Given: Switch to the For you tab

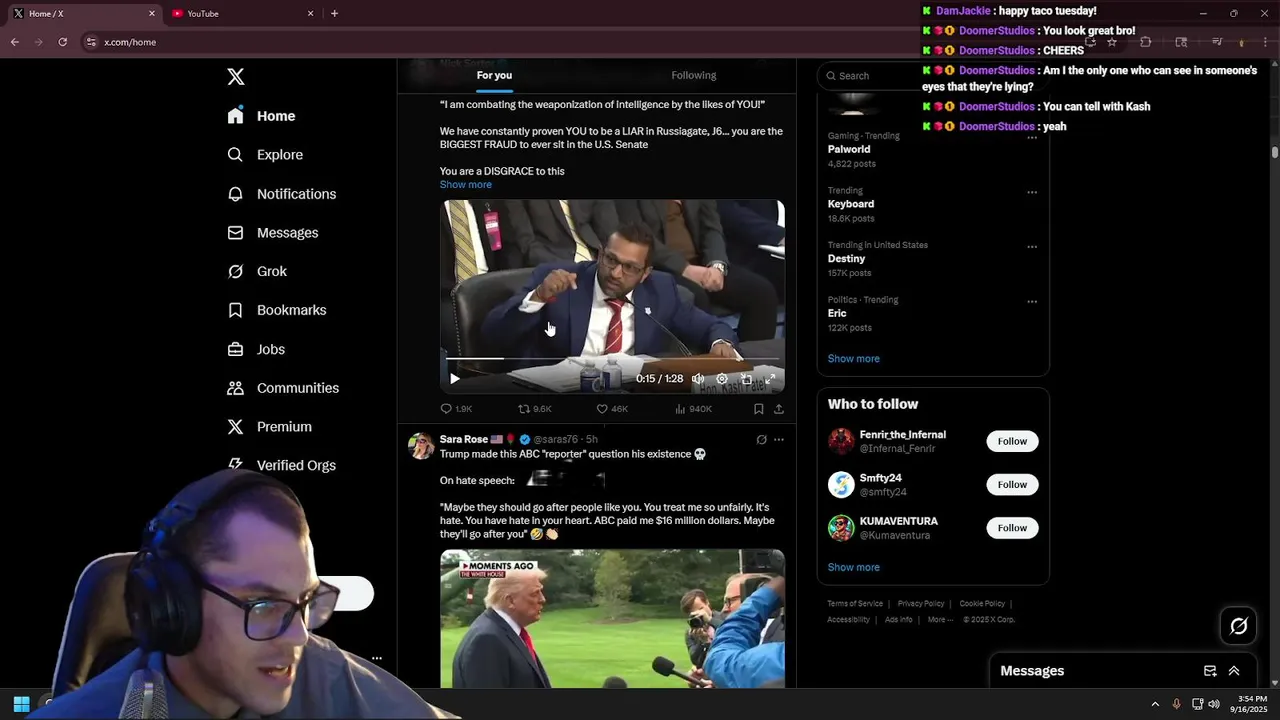Looking at the screenshot, I should click(x=494, y=75).
